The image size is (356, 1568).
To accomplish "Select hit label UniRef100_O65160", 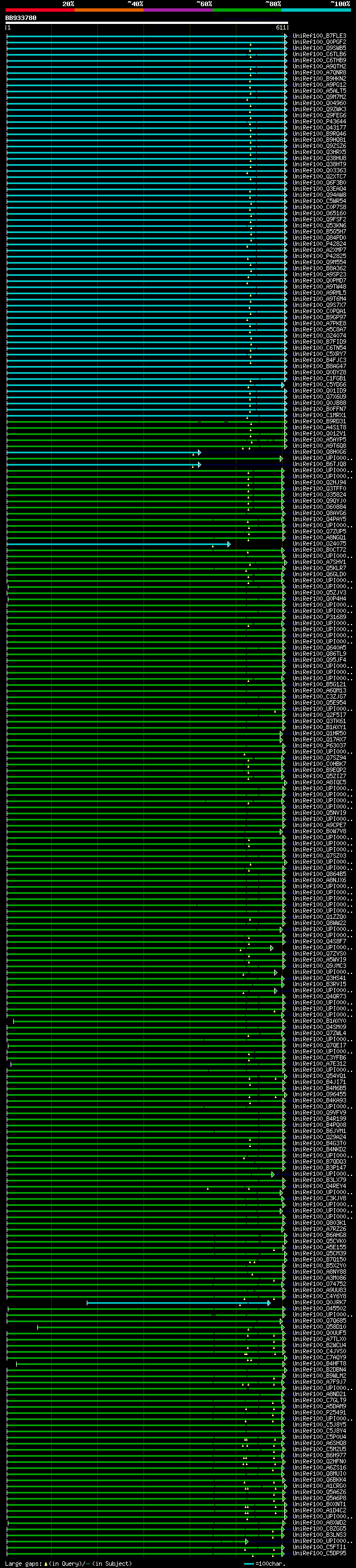I will tap(319, 214).
